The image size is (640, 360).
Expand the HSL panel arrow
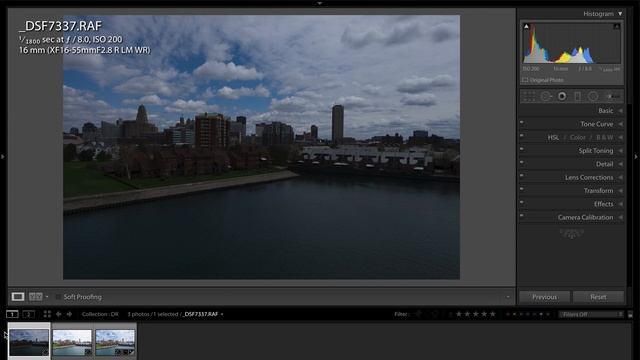620,138
